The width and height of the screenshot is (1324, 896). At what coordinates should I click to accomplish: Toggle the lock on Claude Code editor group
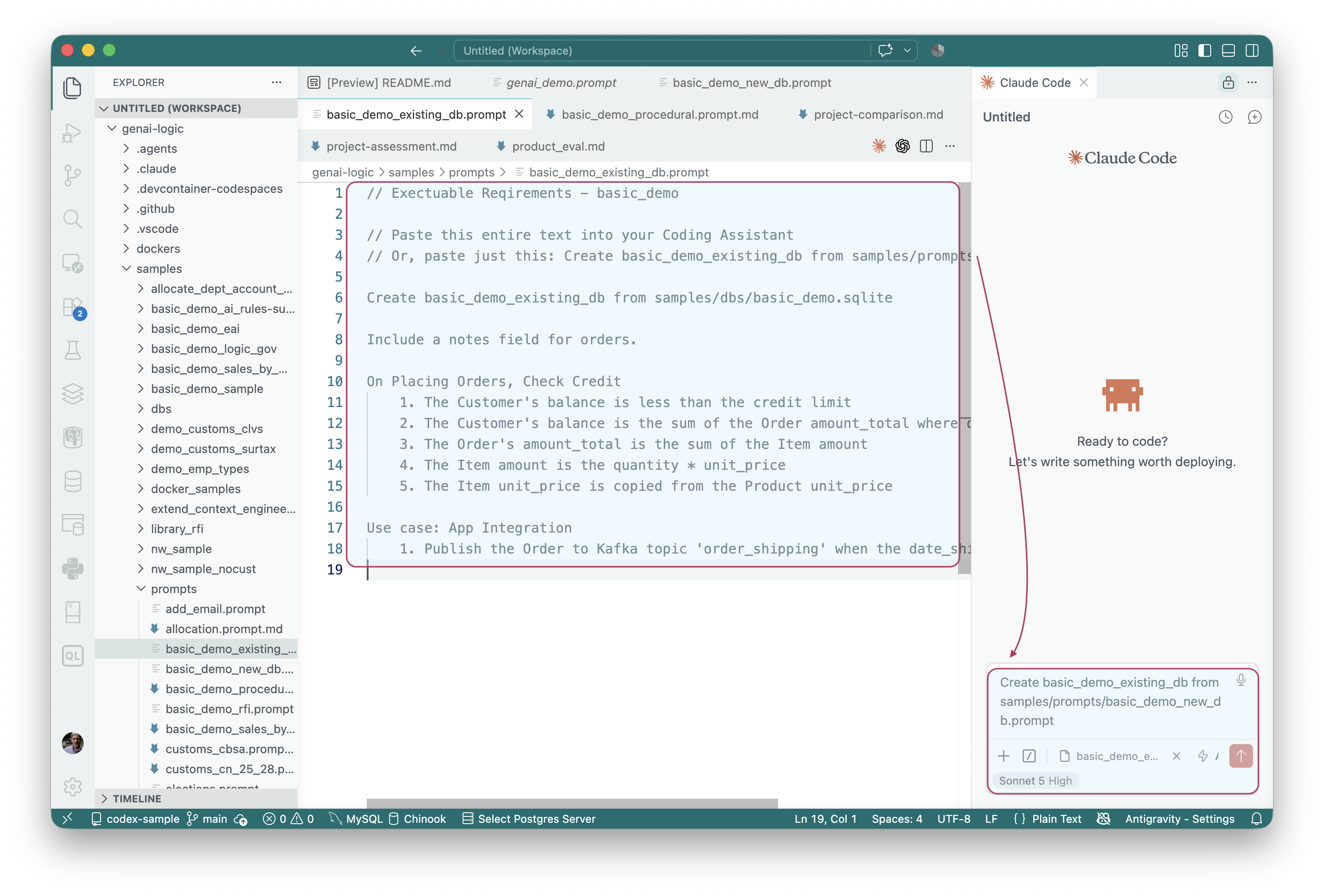click(x=1228, y=83)
